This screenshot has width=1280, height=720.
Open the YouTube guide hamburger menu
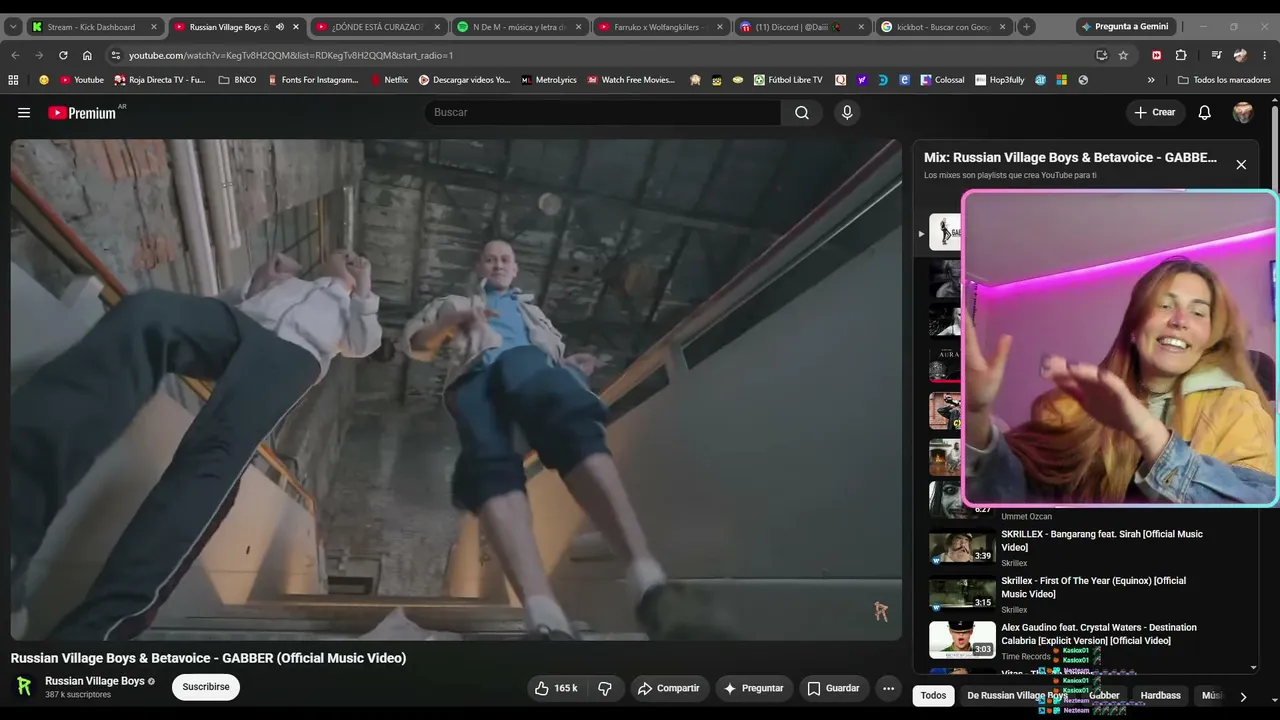coord(24,113)
